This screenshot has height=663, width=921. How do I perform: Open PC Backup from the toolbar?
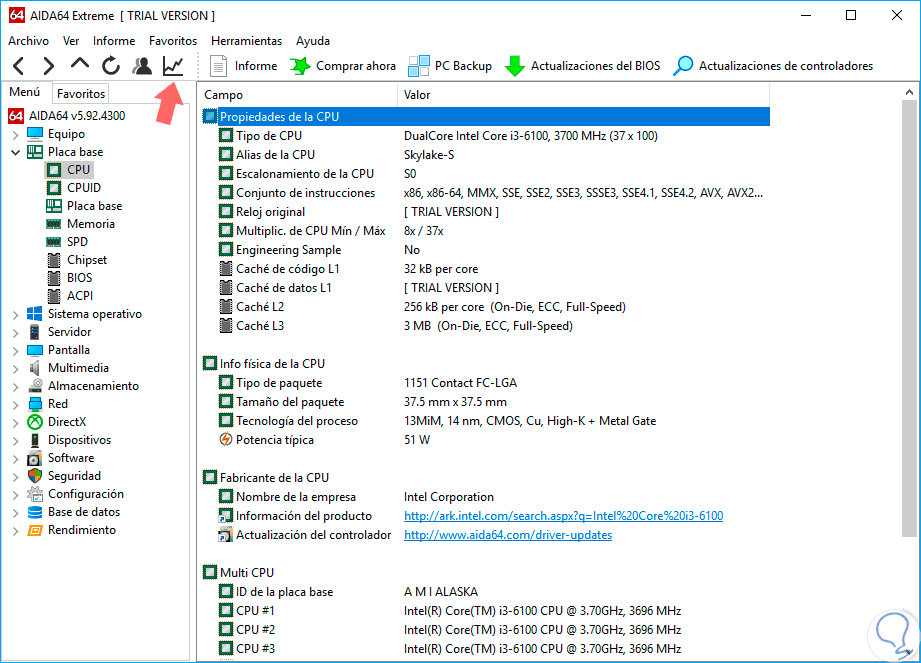click(451, 66)
